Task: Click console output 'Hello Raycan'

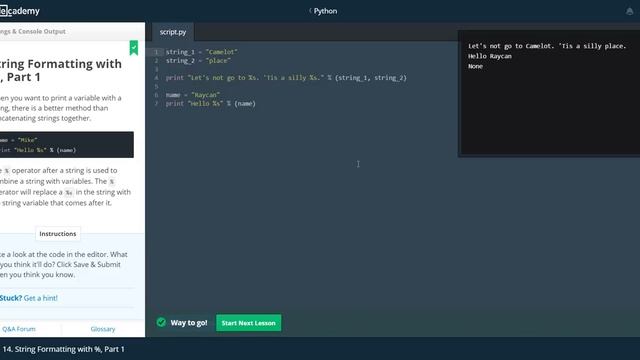Action: coord(490,56)
